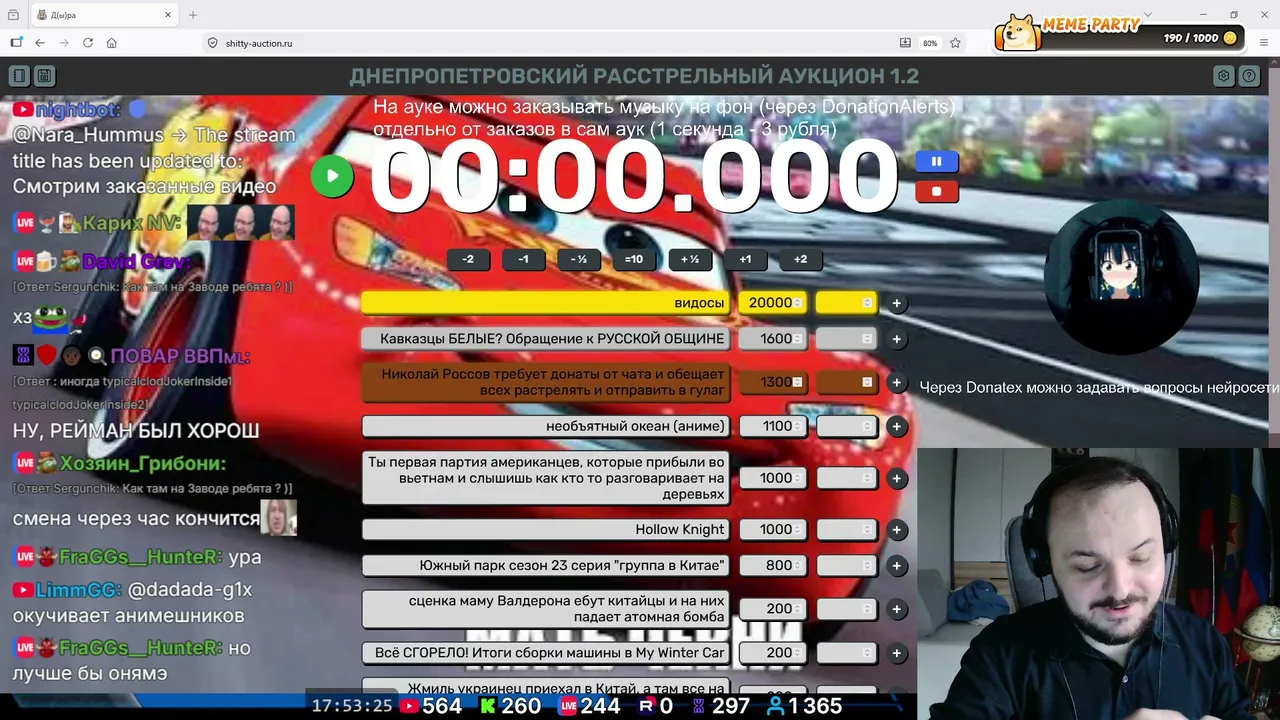1280x720 pixels.
Task: Click the 1300 amount field
Action: pyautogui.click(x=773, y=382)
